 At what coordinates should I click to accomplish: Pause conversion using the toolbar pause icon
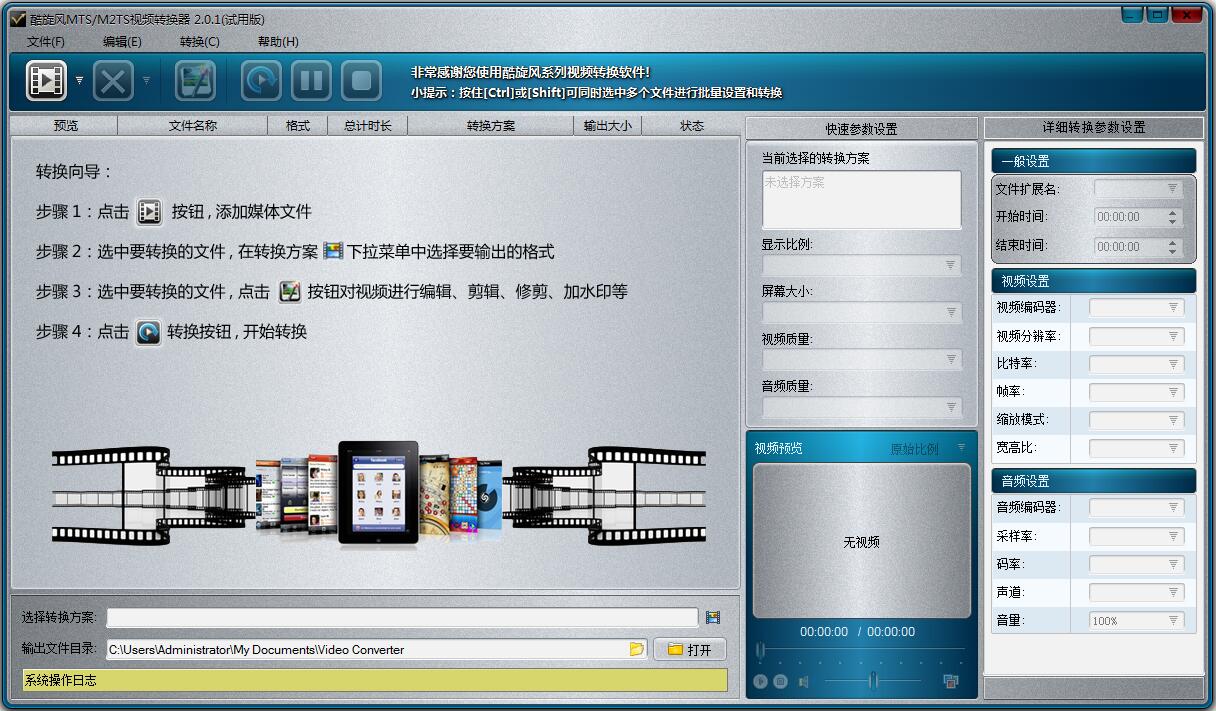(312, 80)
